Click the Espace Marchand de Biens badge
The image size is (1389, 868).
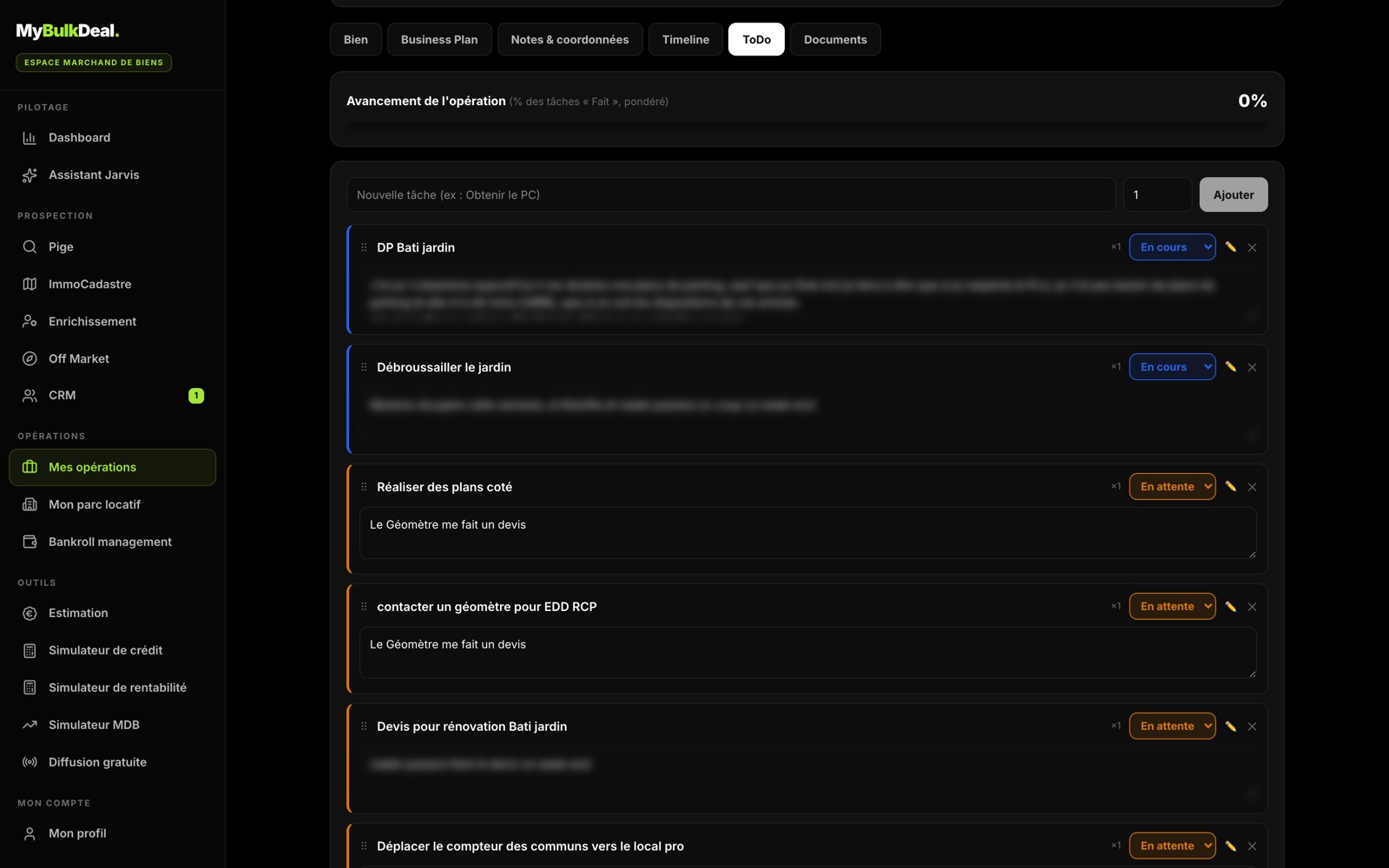(94, 62)
